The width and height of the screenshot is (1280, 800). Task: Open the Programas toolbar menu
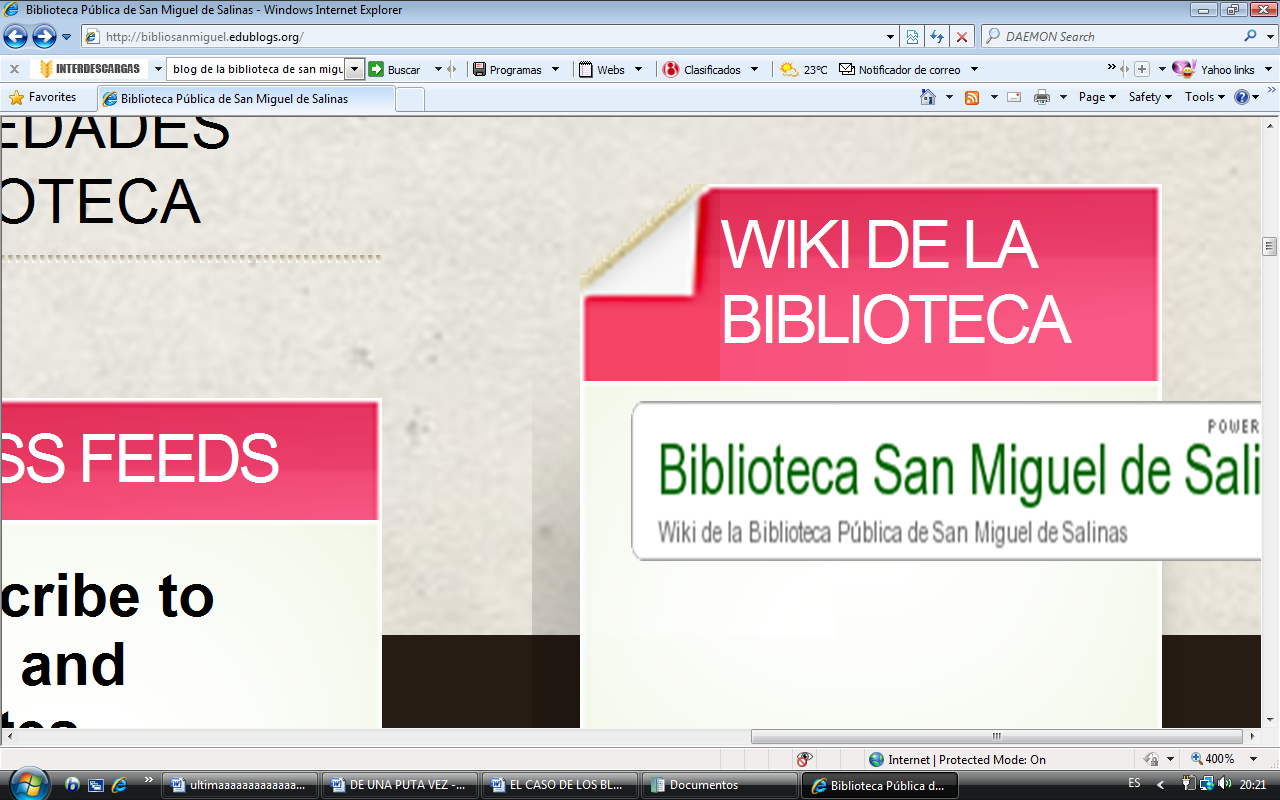[514, 69]
